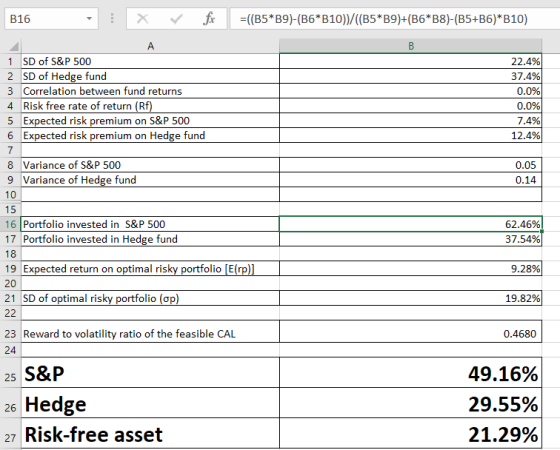560x450 pixels.
Task: Click value cell 12.4%
Action: 411,135
